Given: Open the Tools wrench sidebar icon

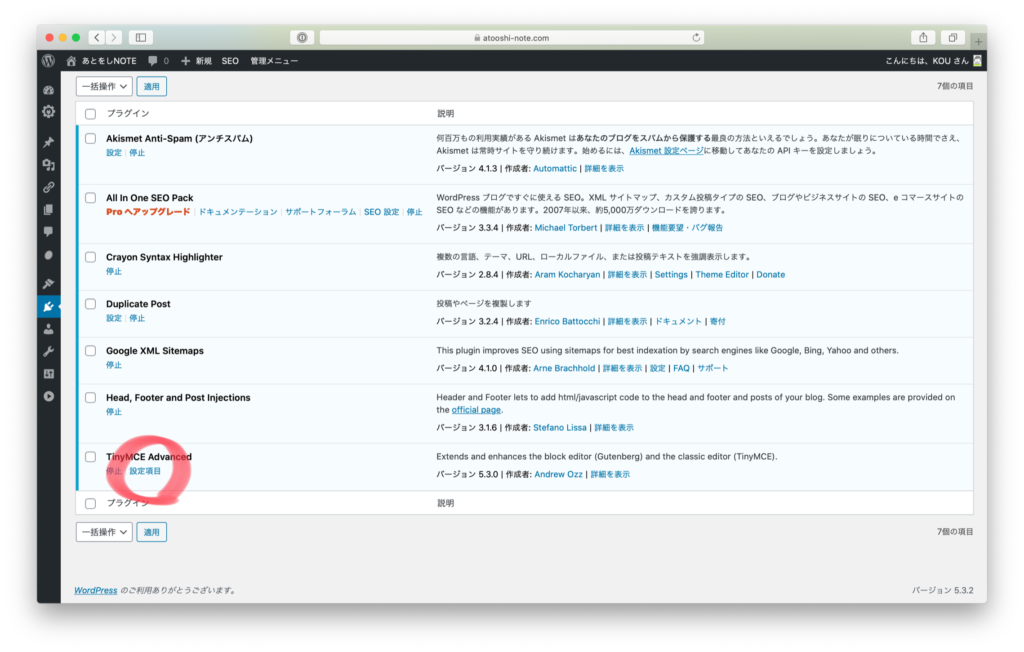Looking at the screenshot, I should 48,351.
